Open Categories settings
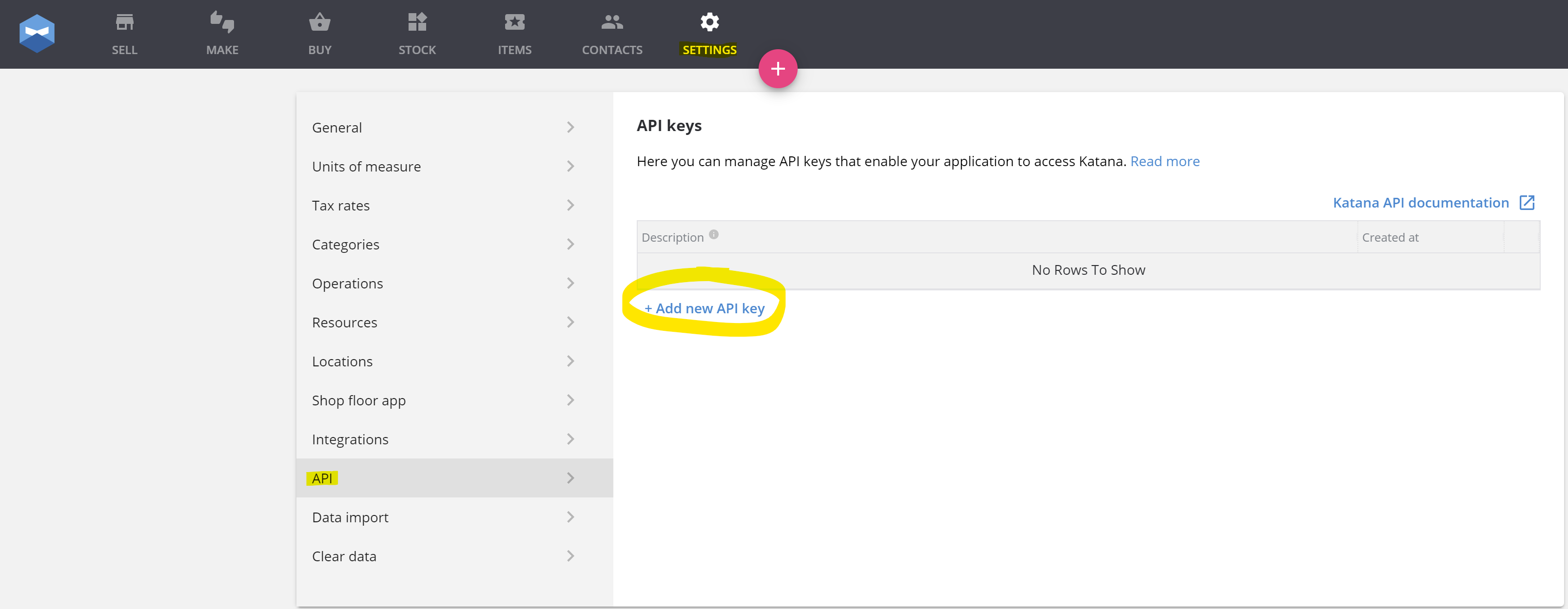Image resolution: width=1568 pixels, height=609 pixels. click(x=455, y=244)
